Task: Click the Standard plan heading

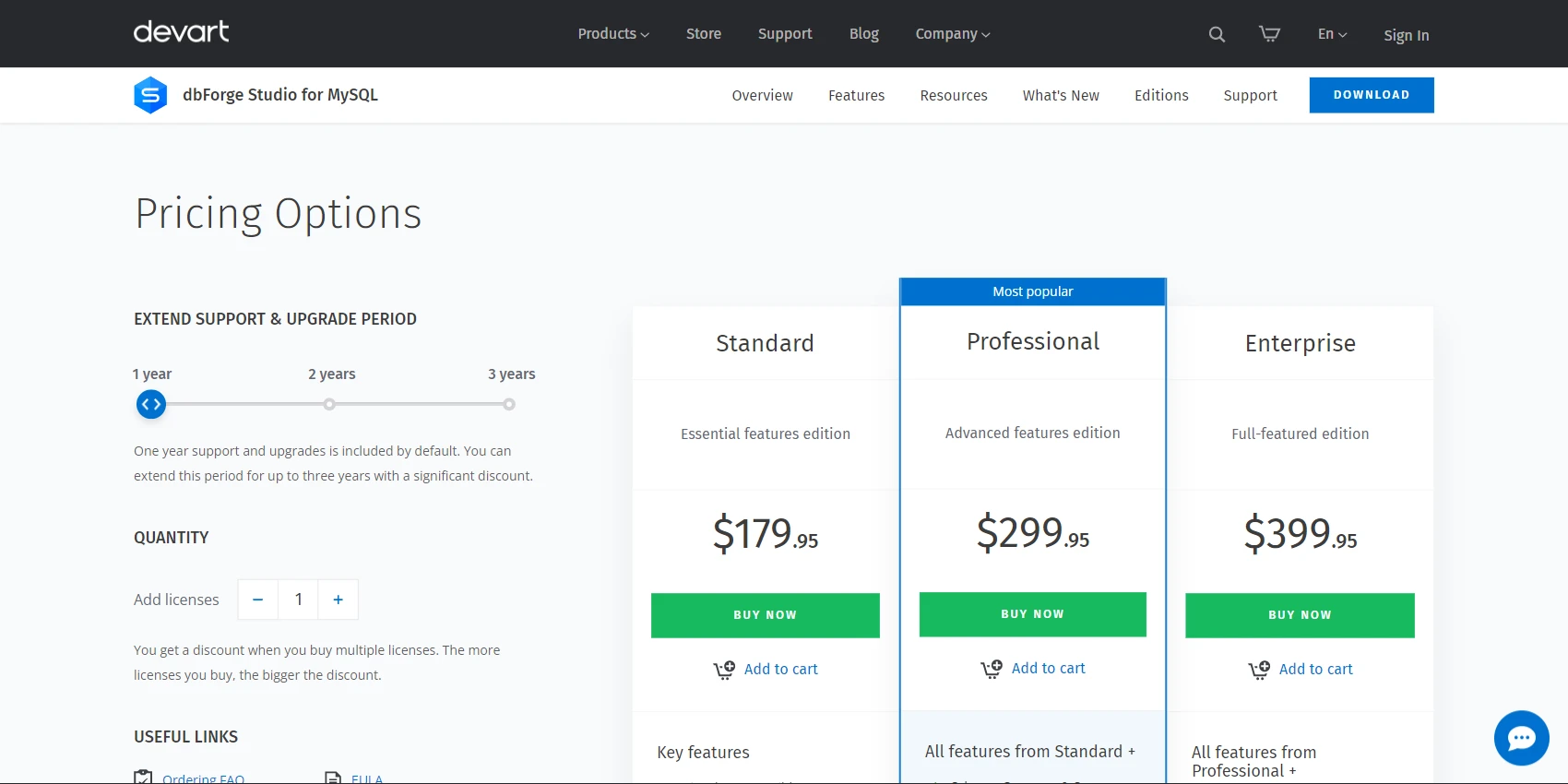Action: point(766,343)
